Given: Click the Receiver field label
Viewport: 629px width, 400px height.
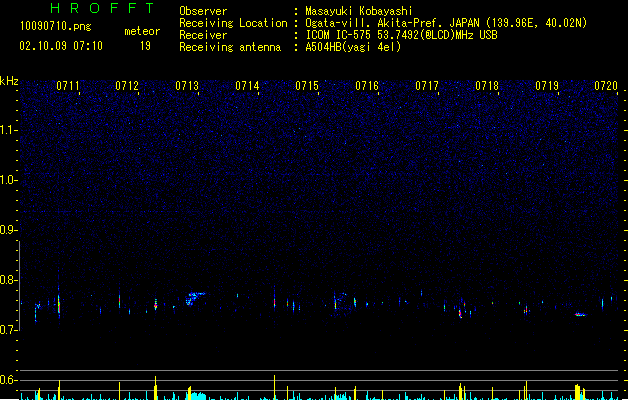Looking at the screenshot, I should [203, 35].
